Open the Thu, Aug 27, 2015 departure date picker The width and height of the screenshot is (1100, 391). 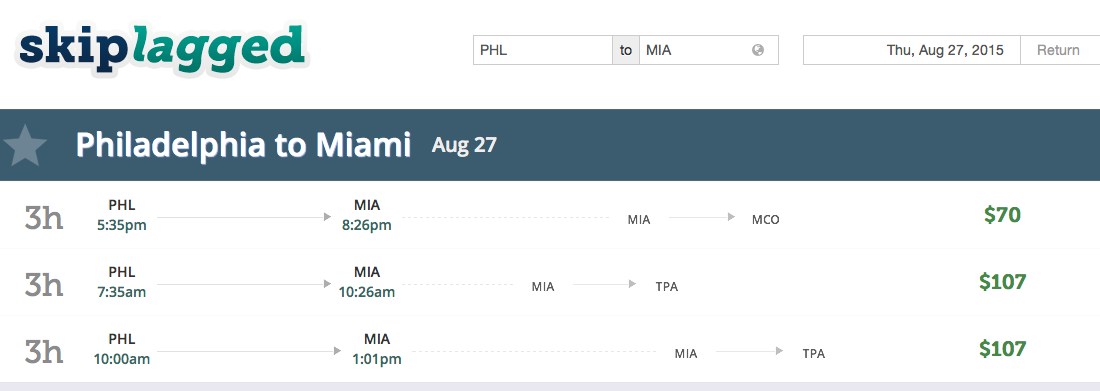(x=911, y=51)
